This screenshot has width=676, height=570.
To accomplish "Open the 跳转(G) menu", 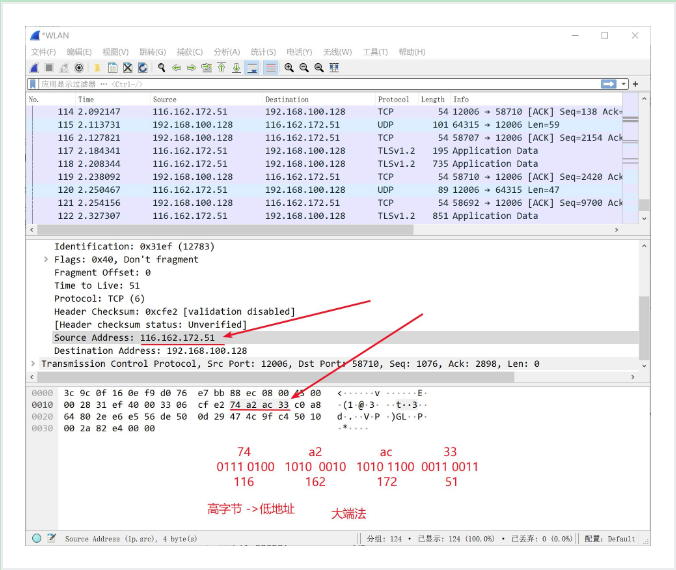I will [x=153, y=52].
